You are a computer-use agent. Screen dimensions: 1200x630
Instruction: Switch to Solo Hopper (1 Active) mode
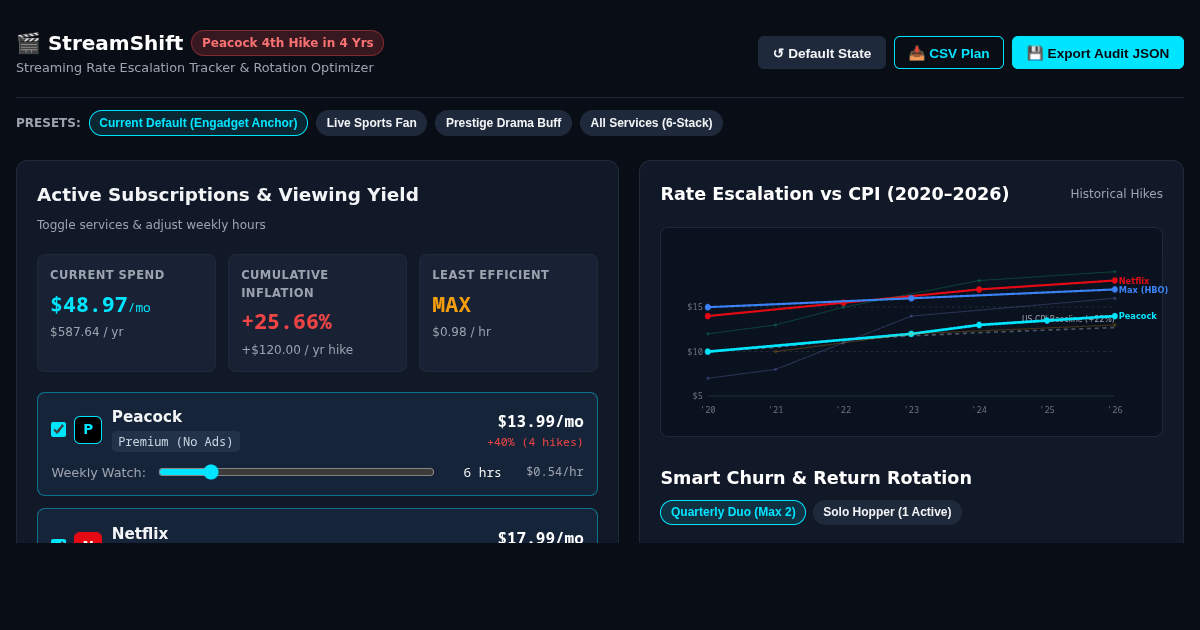[x=887, y=512]
